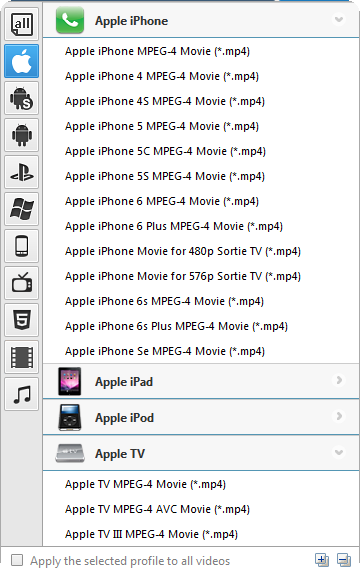Enable Apply the selected profile to all videos
Image resolution: width=360 pixels, height=574 pixels.
pyautogui.click(x=17, y=560)
